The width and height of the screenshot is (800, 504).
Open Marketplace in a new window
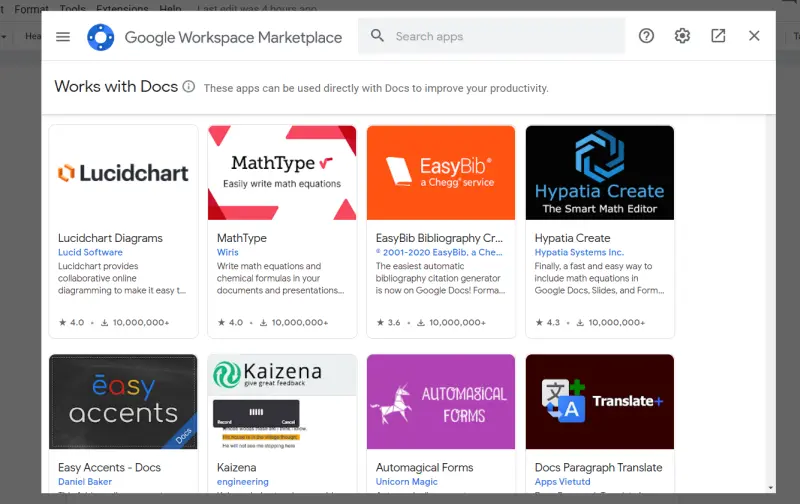(x=718, y=36)
